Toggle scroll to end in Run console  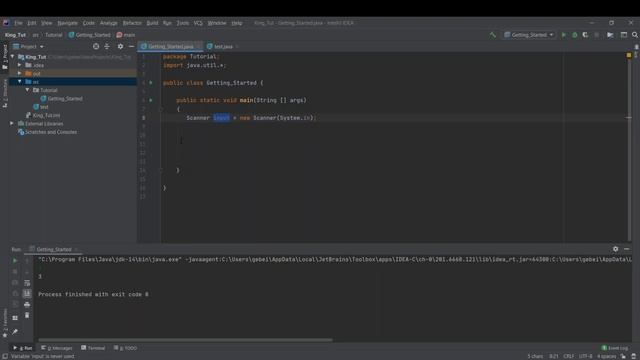[27, 293]
